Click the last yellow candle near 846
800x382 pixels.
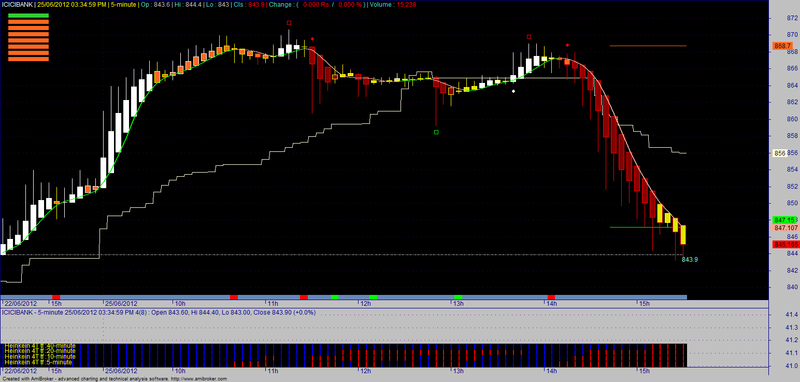[684, 235]
